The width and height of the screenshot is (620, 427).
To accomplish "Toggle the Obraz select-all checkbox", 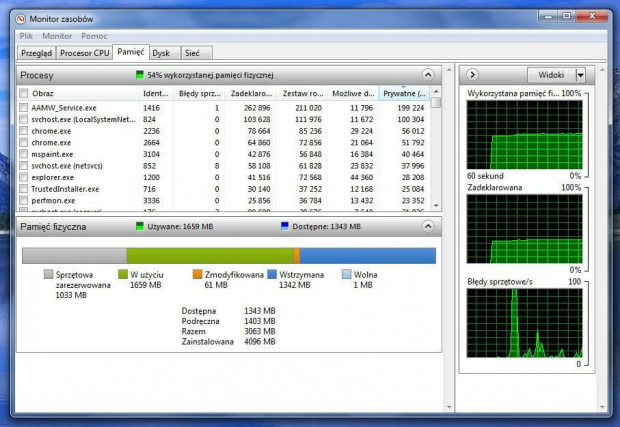I will pyautogui.click(x=24, y=93).
